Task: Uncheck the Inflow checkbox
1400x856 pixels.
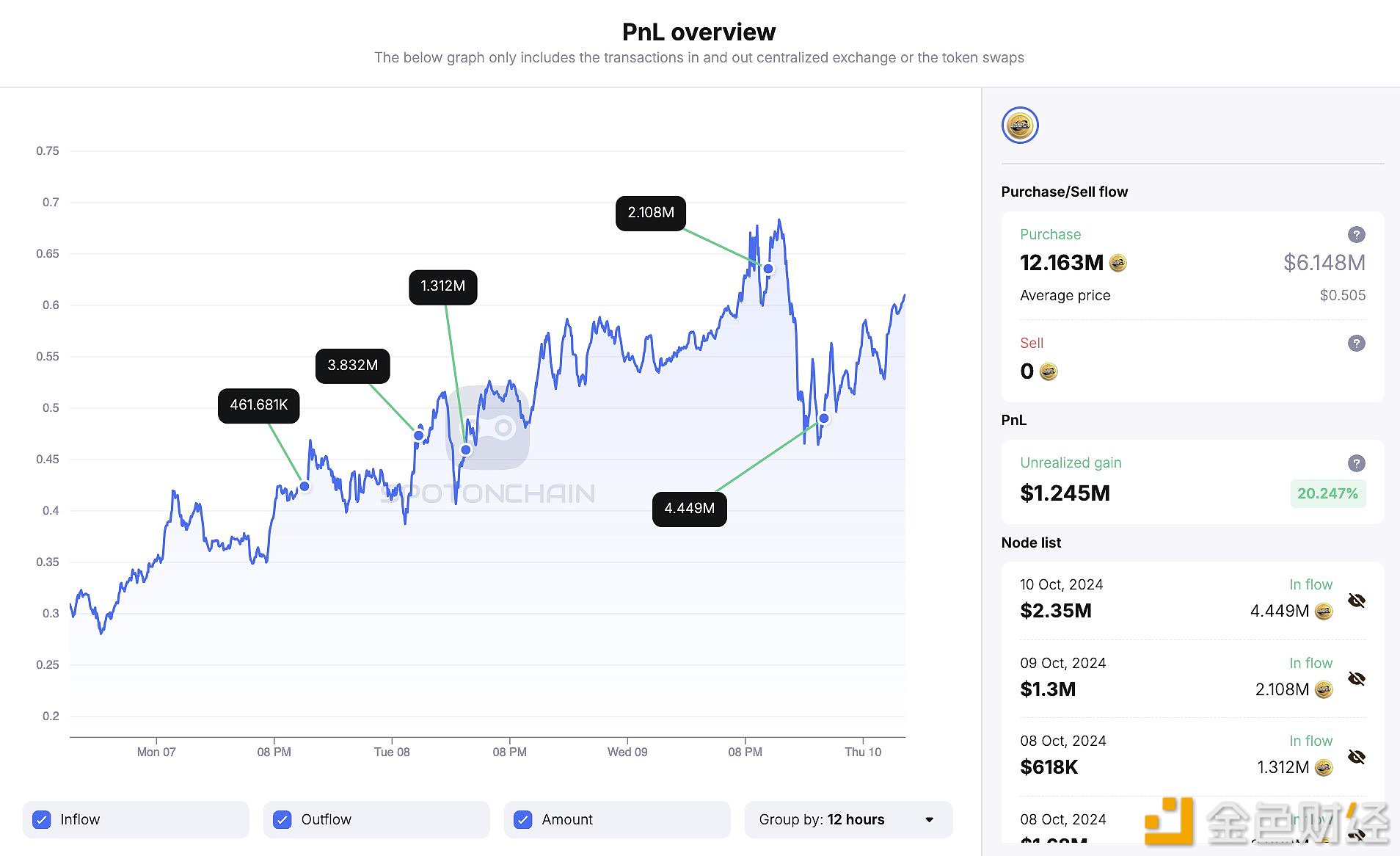Action: [x=43, y=820]
